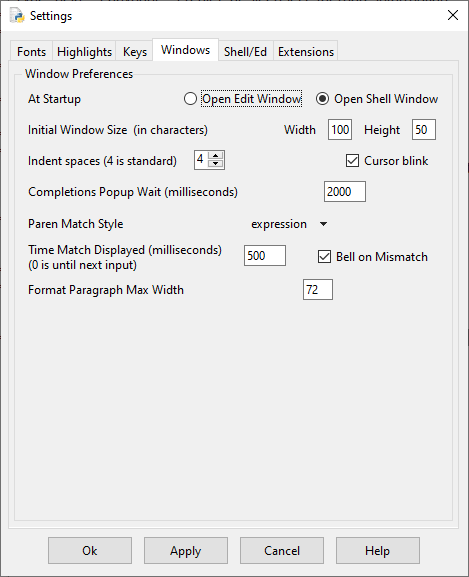Switch to the Shell/Ed tab

click(x=245, y=51)
